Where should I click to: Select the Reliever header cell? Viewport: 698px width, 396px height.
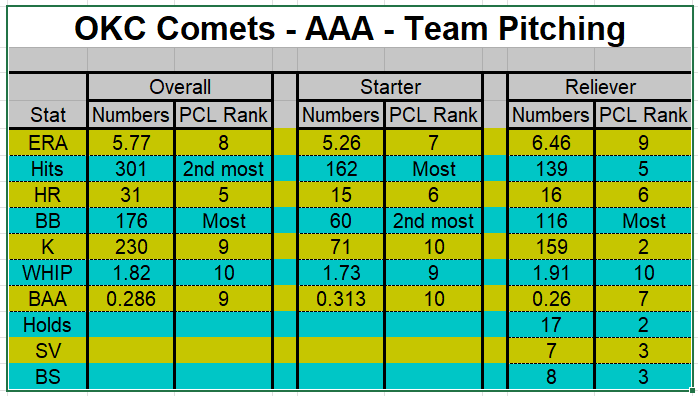(x=600, y=87)
